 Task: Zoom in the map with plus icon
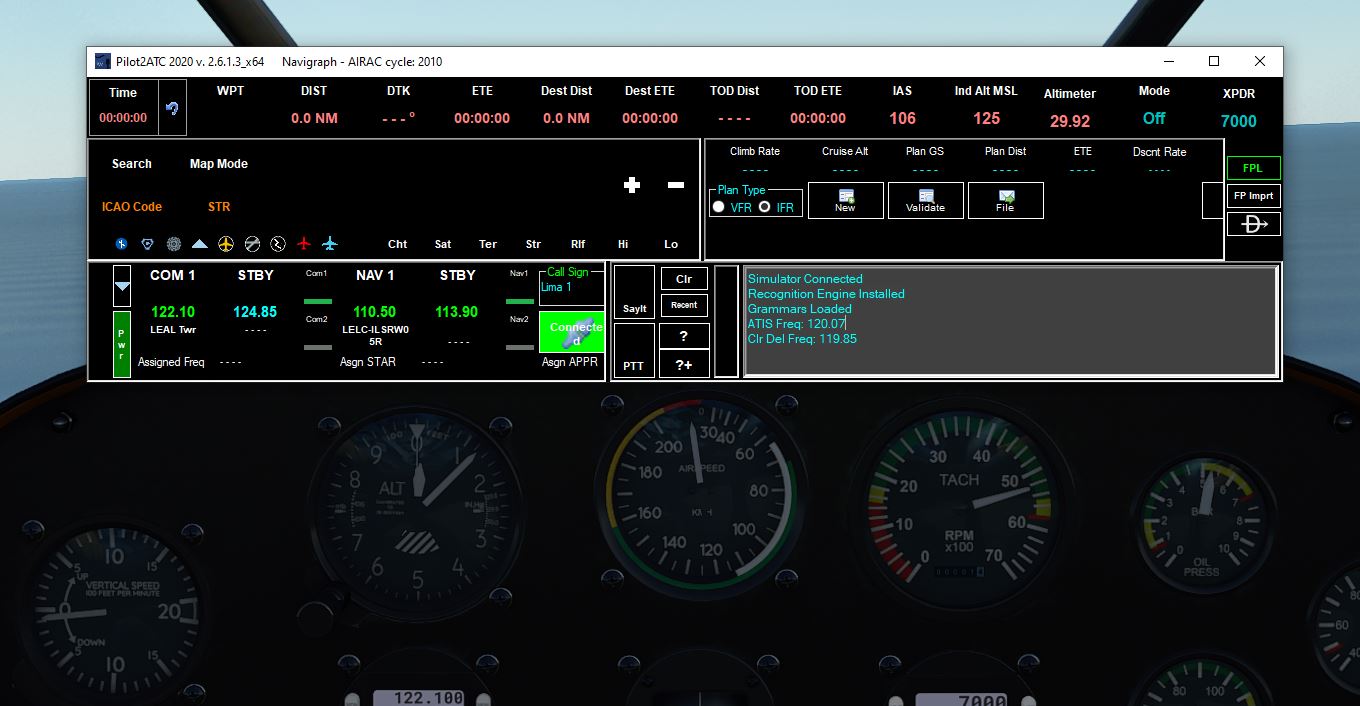632,185
